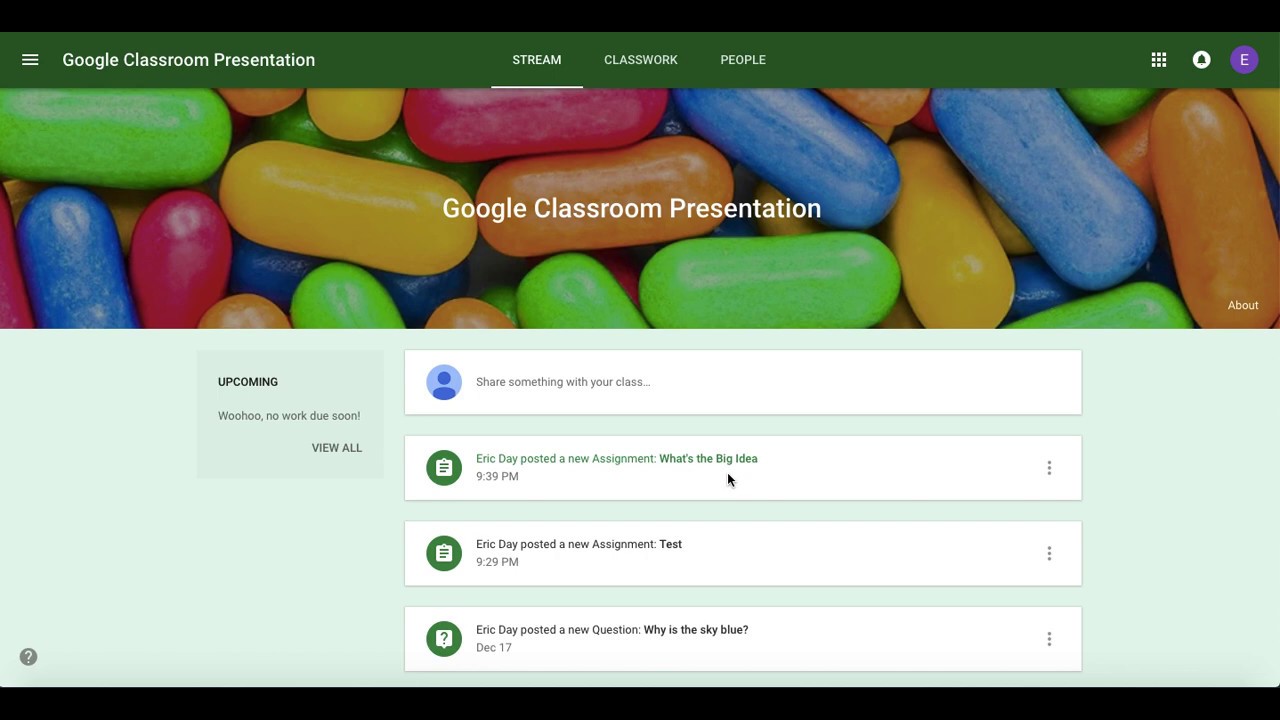This screenshot has height=720, width=1280.
Task: Click the help question mark icon
Action: (28, 657)
